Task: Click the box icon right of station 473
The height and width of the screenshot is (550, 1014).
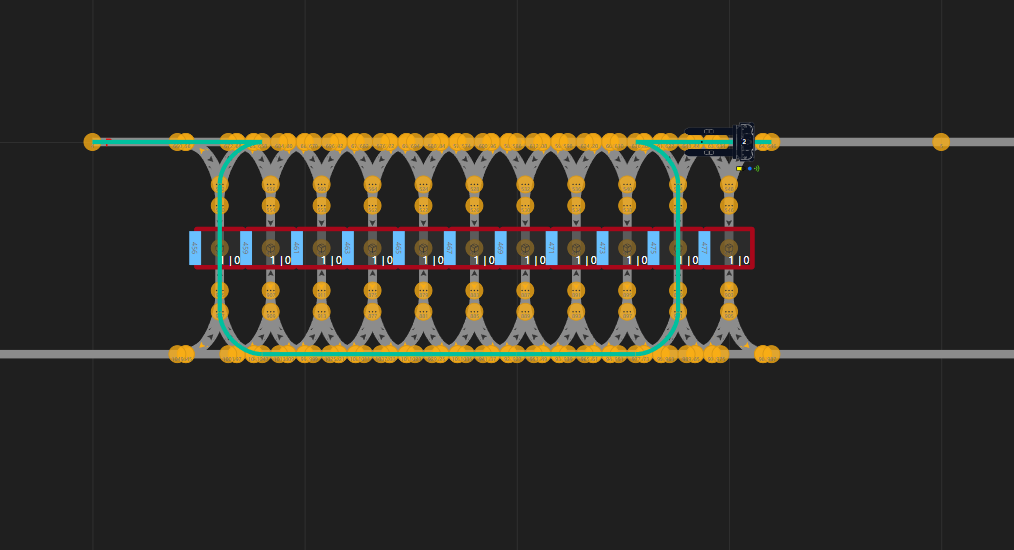Action: [627, 248]
